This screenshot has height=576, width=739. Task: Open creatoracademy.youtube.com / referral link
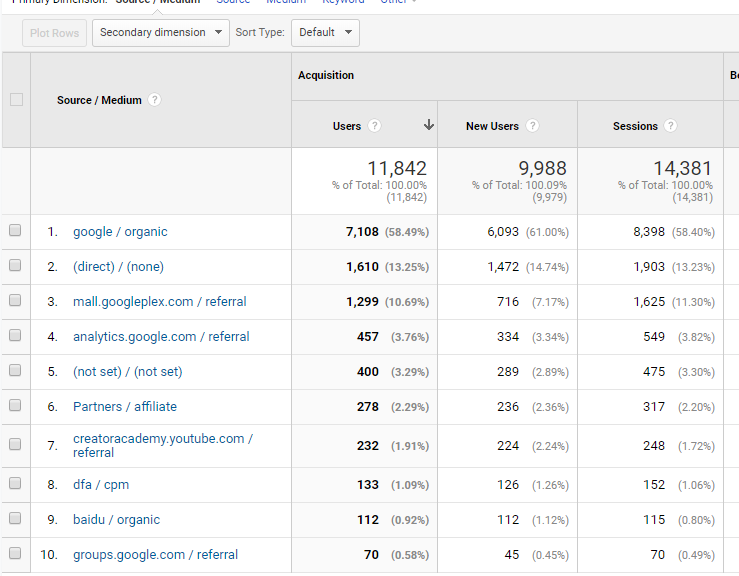click(163, 445)
